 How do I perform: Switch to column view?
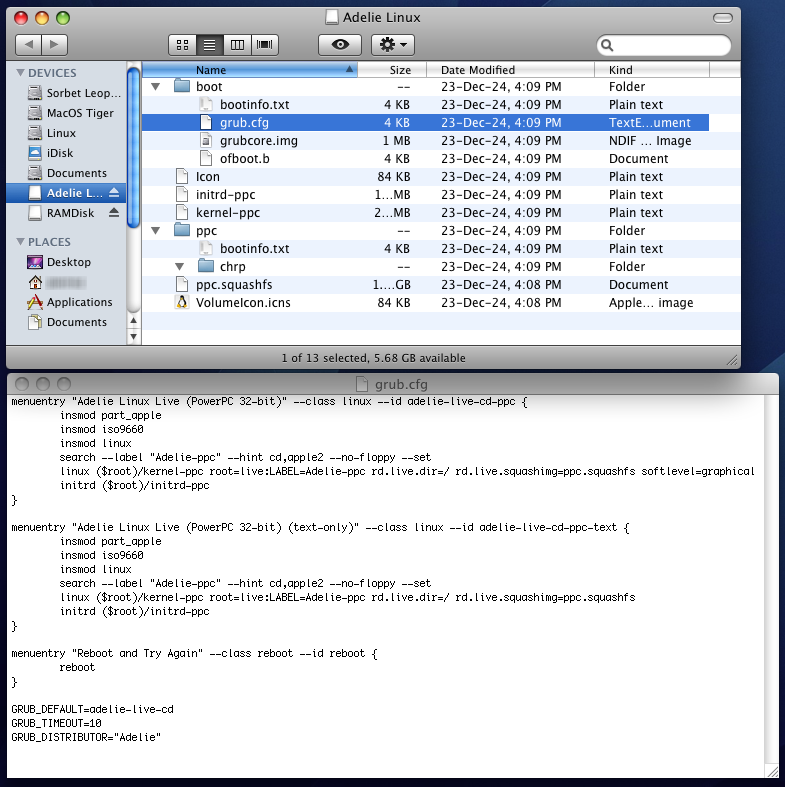237,45
